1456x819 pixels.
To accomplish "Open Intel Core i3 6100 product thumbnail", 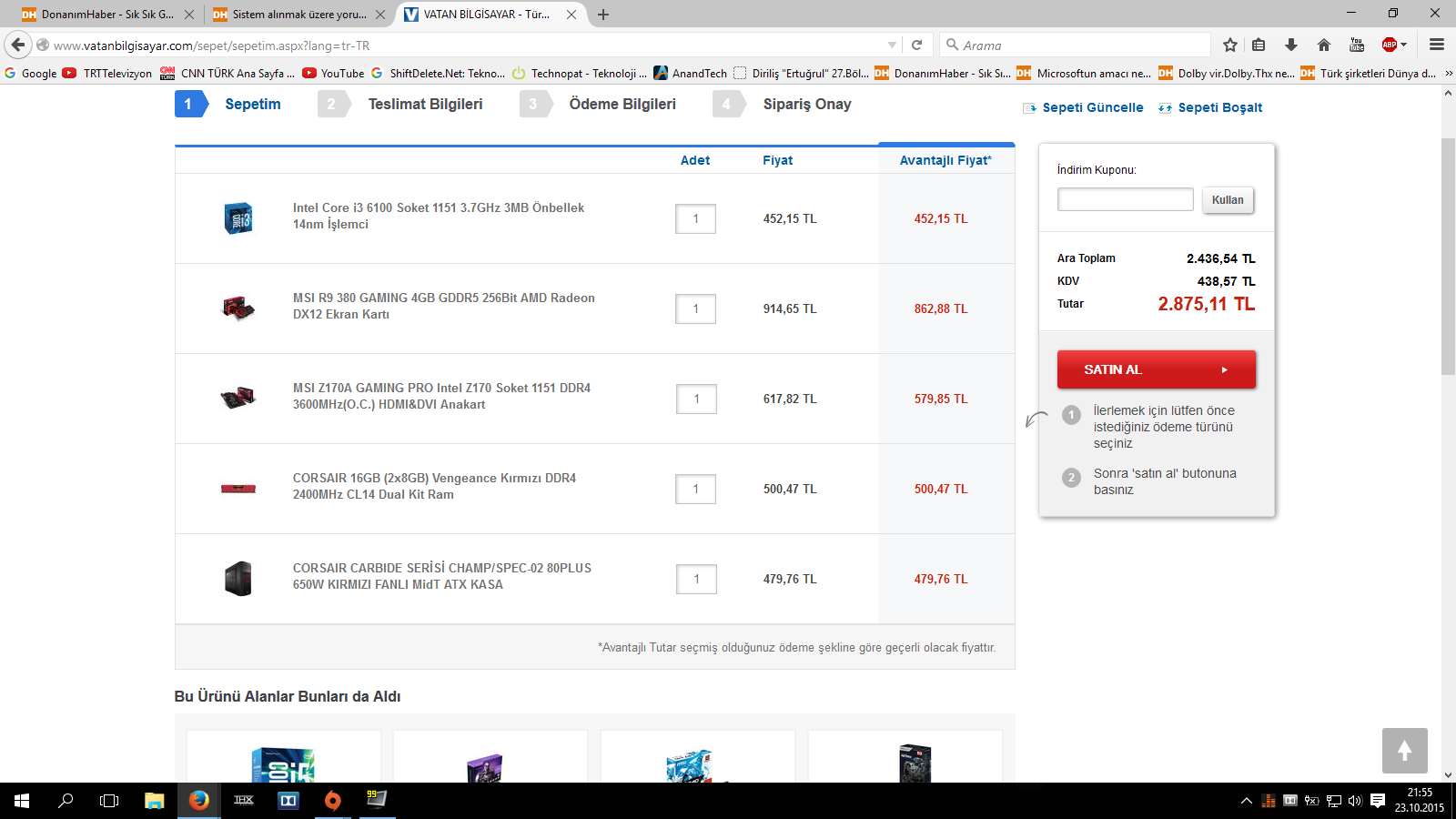I will 238,218.
